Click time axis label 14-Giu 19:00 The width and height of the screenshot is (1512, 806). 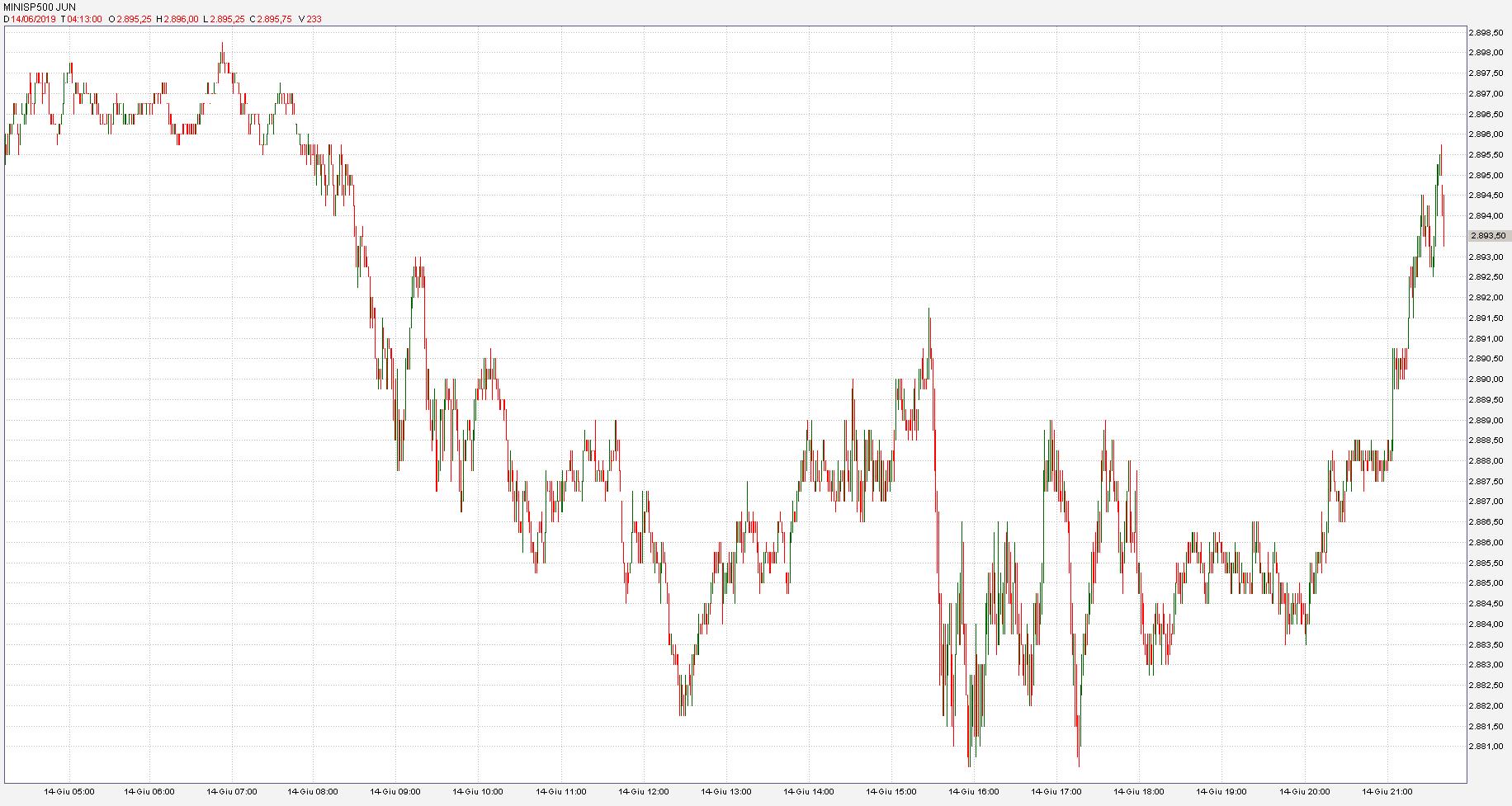(1222, 792)
